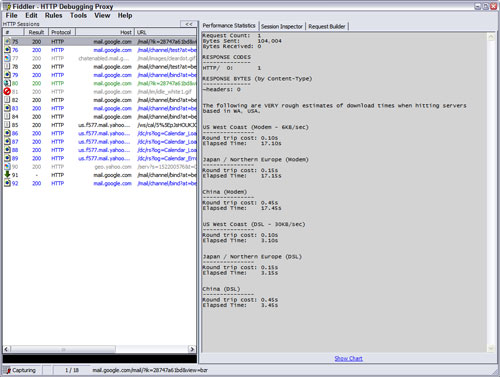Sort sessions by Protocol column header

click(x=62, y=32)
